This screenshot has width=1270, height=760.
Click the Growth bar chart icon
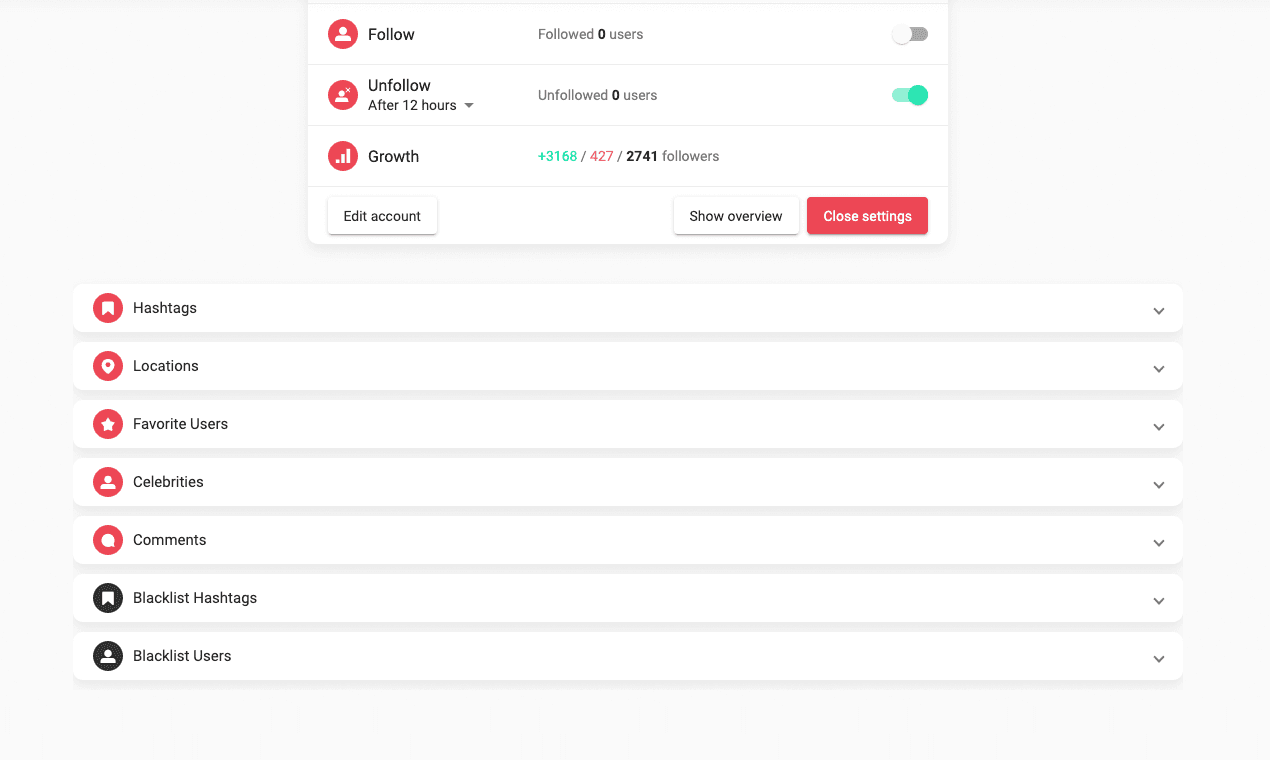(343, 156)
